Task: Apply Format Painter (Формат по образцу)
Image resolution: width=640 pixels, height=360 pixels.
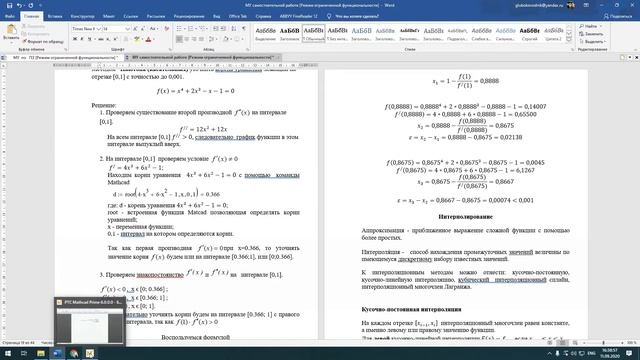Action: coord(43,42)
